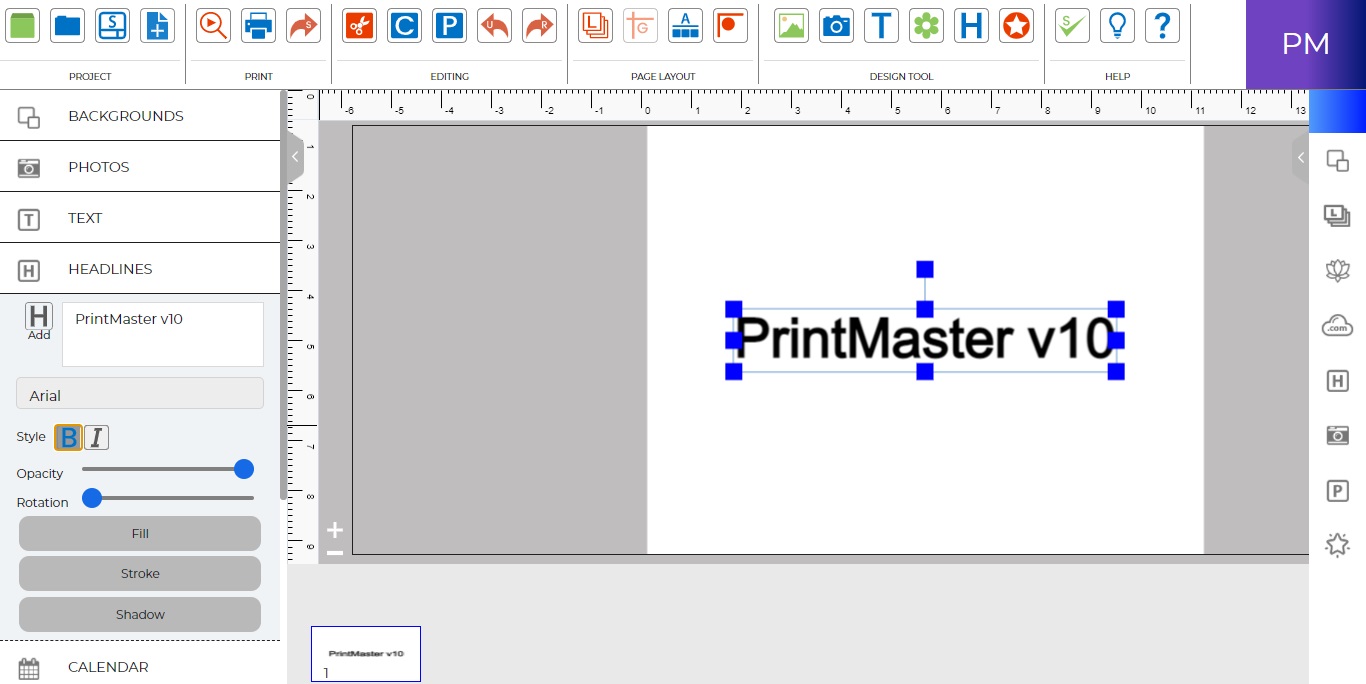Click the Shadow button
Image resolution: width=1366 pixels, height=684 pixels.
pos(140,614)
